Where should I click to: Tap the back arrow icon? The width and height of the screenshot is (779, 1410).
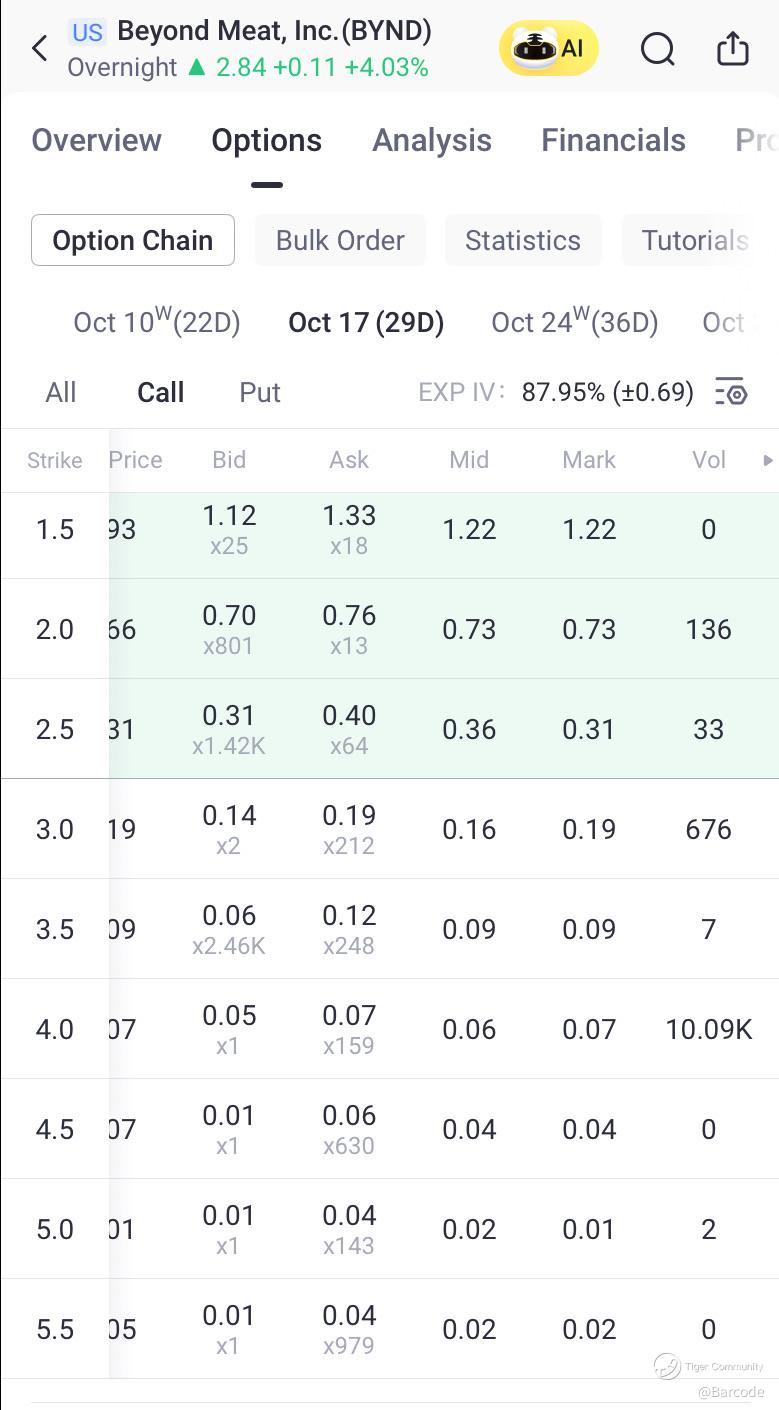[40, 47]
